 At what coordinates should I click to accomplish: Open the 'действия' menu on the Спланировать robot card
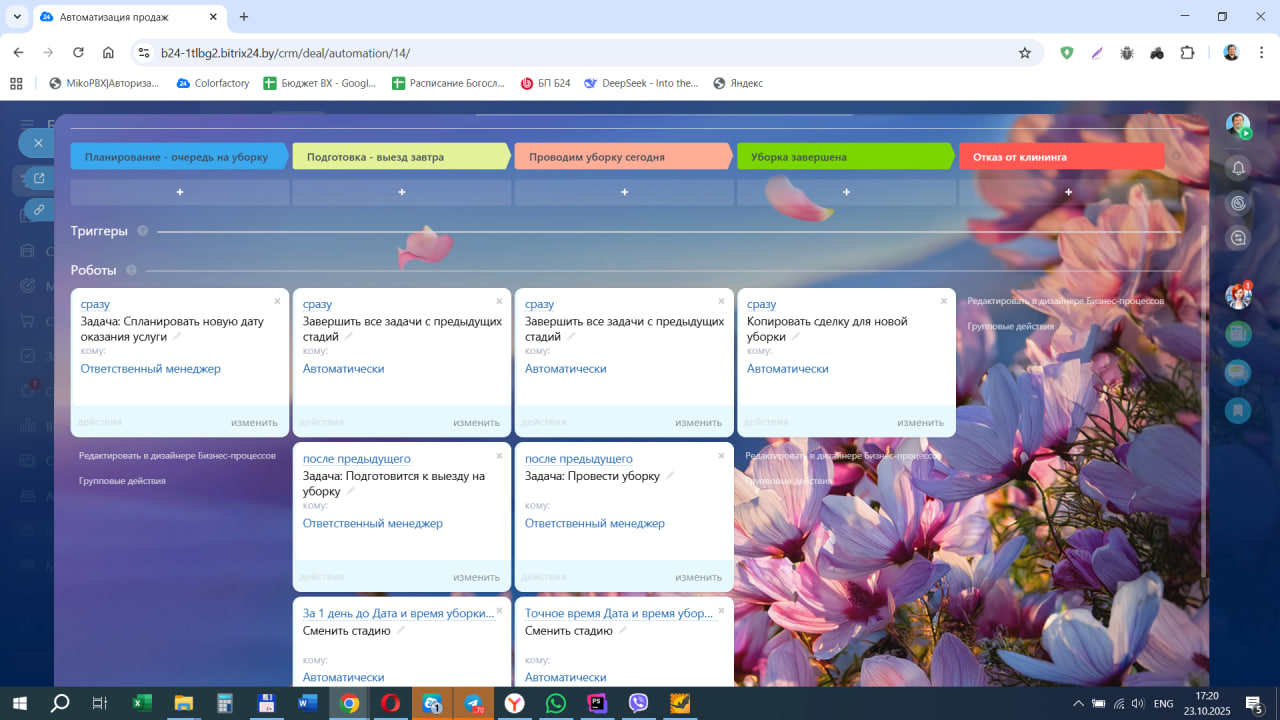(99, 422)
